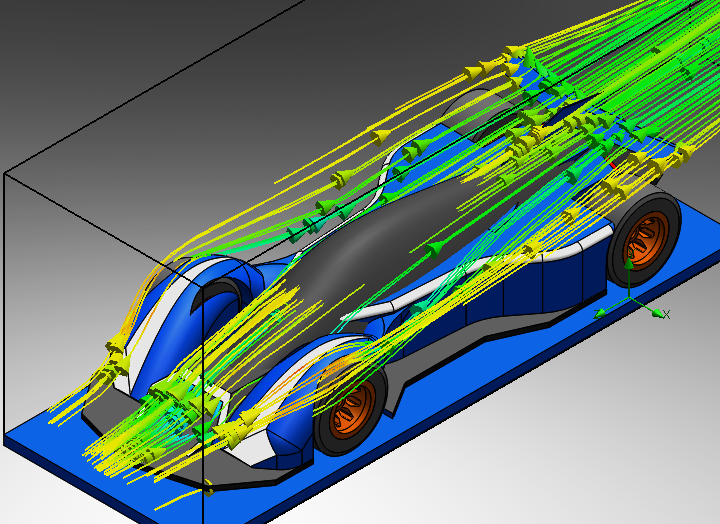Click green flow arrow over canopy center
Viewport: 720px width, 524px height.
point(435,249)
